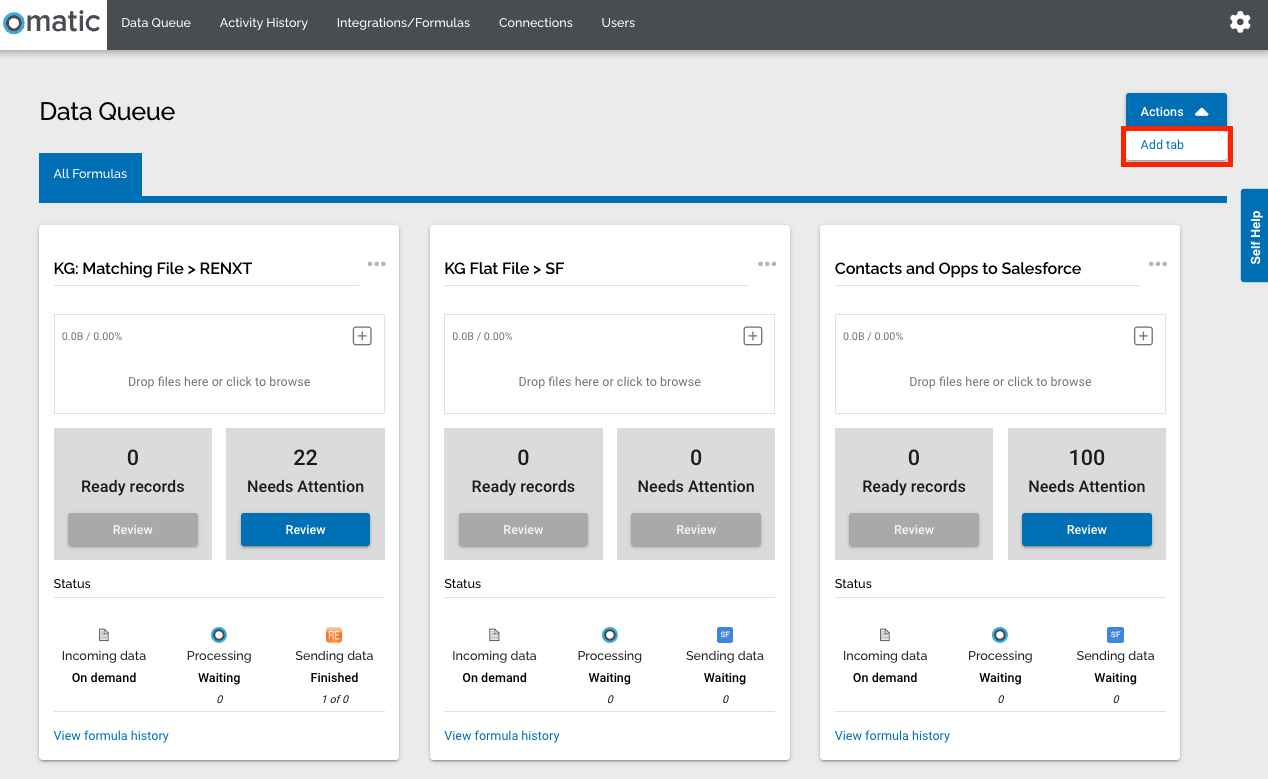Image resolution: width=1268 pixels, height=779 pixels.
Task: Open Add tab from the Actions menu
Action: [1161, 145]
